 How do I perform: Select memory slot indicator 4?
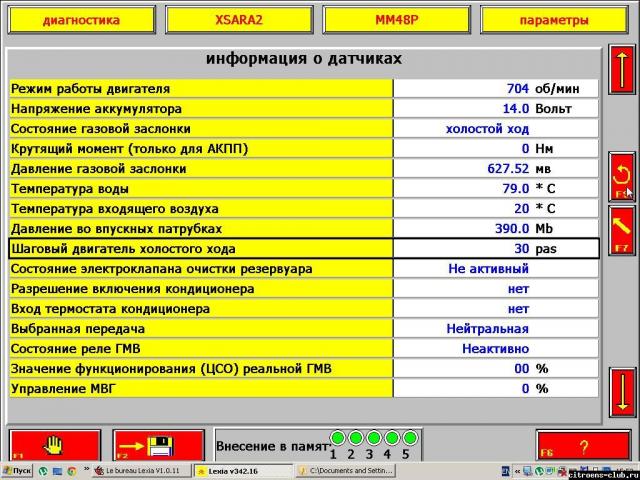click(391, 438)
